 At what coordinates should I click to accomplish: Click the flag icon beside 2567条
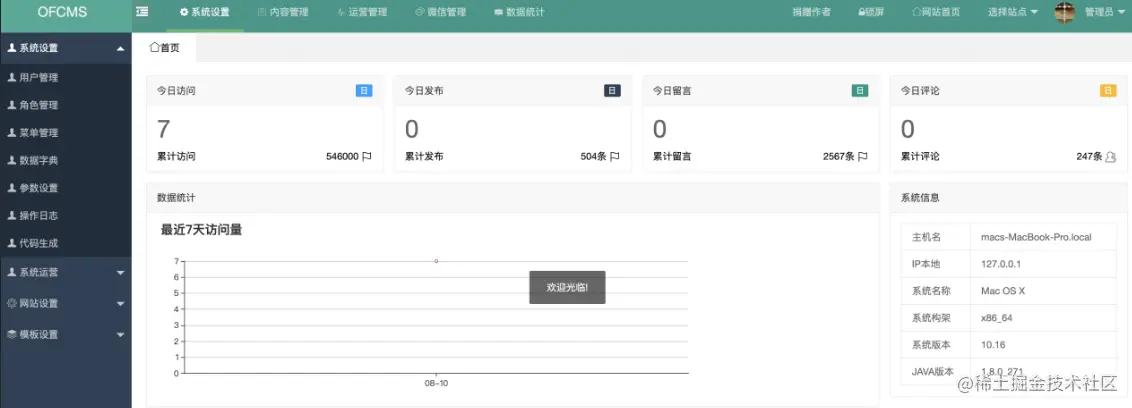click(863, 156)
